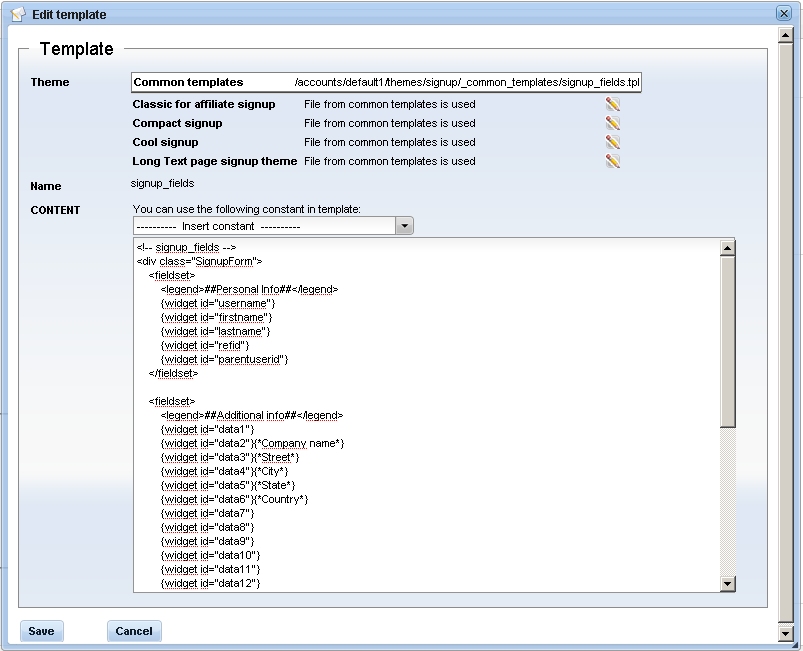
Task: Click the closing fieldset tag line
Action: pos(173,373)
